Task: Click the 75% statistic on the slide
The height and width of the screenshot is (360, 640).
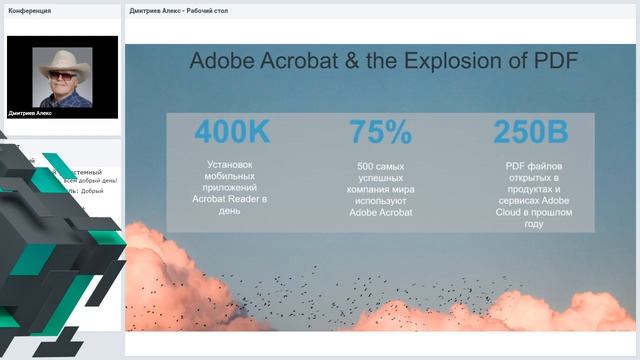Action: [x=381, y=131]
